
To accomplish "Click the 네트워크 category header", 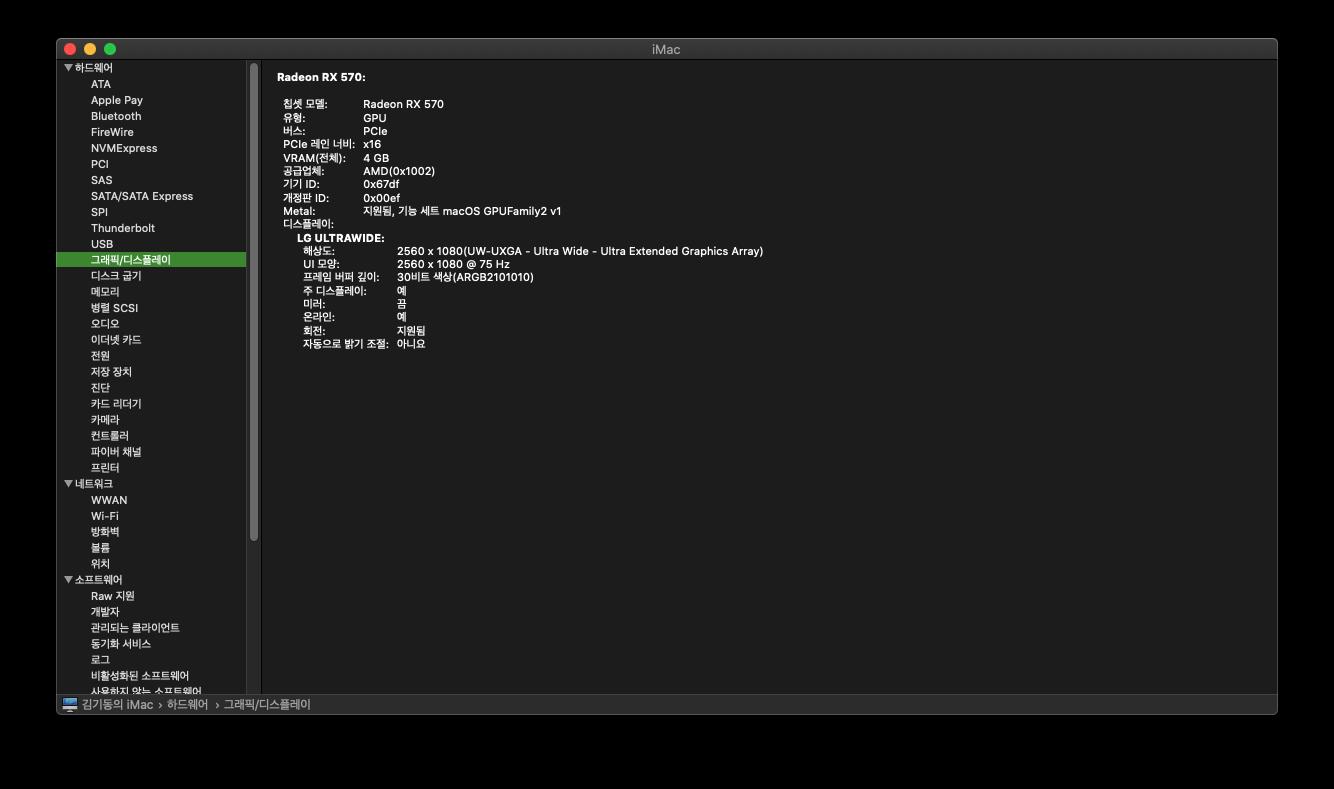I will 94,484.
